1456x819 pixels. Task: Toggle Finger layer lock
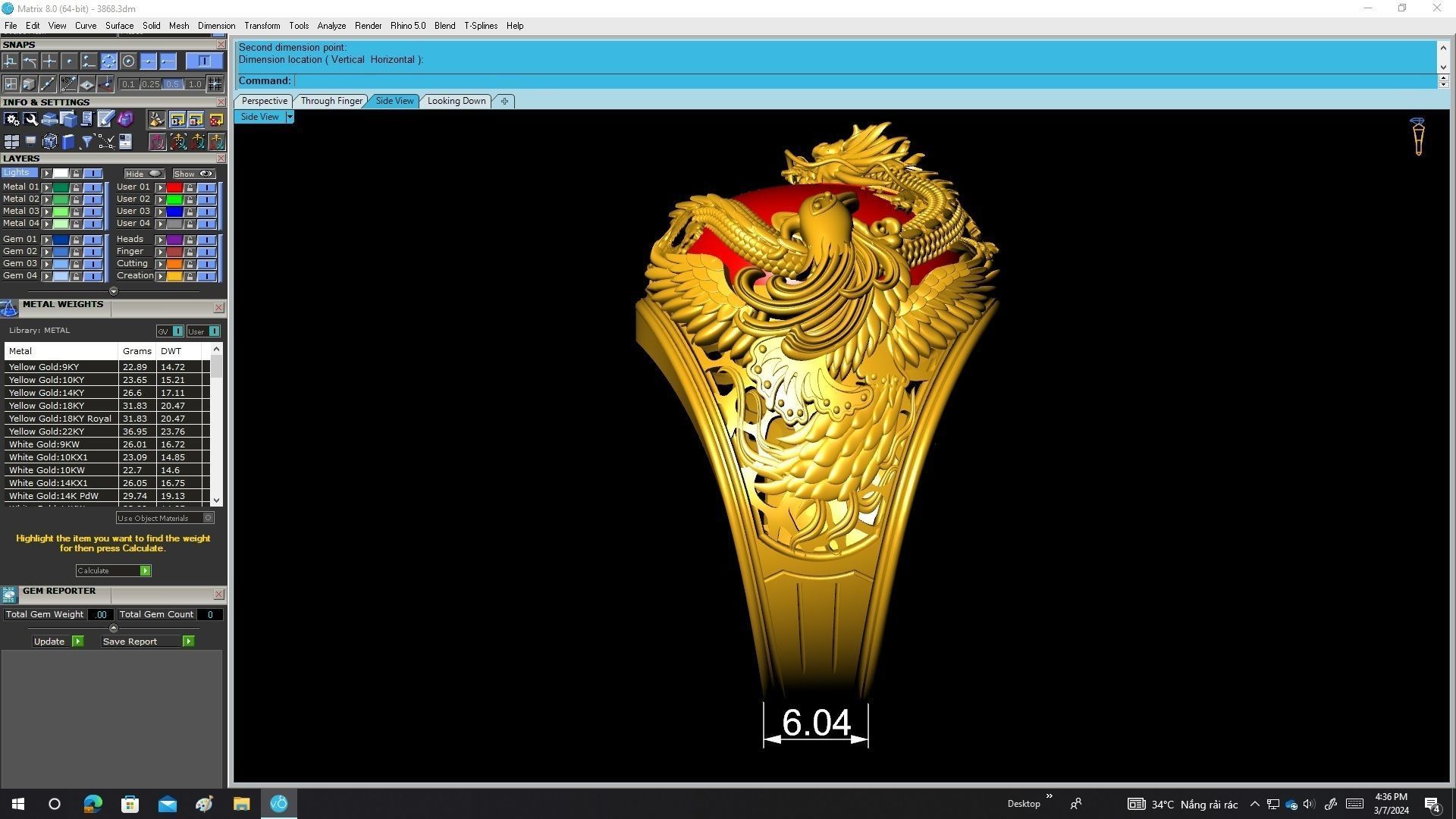(190, 252)
